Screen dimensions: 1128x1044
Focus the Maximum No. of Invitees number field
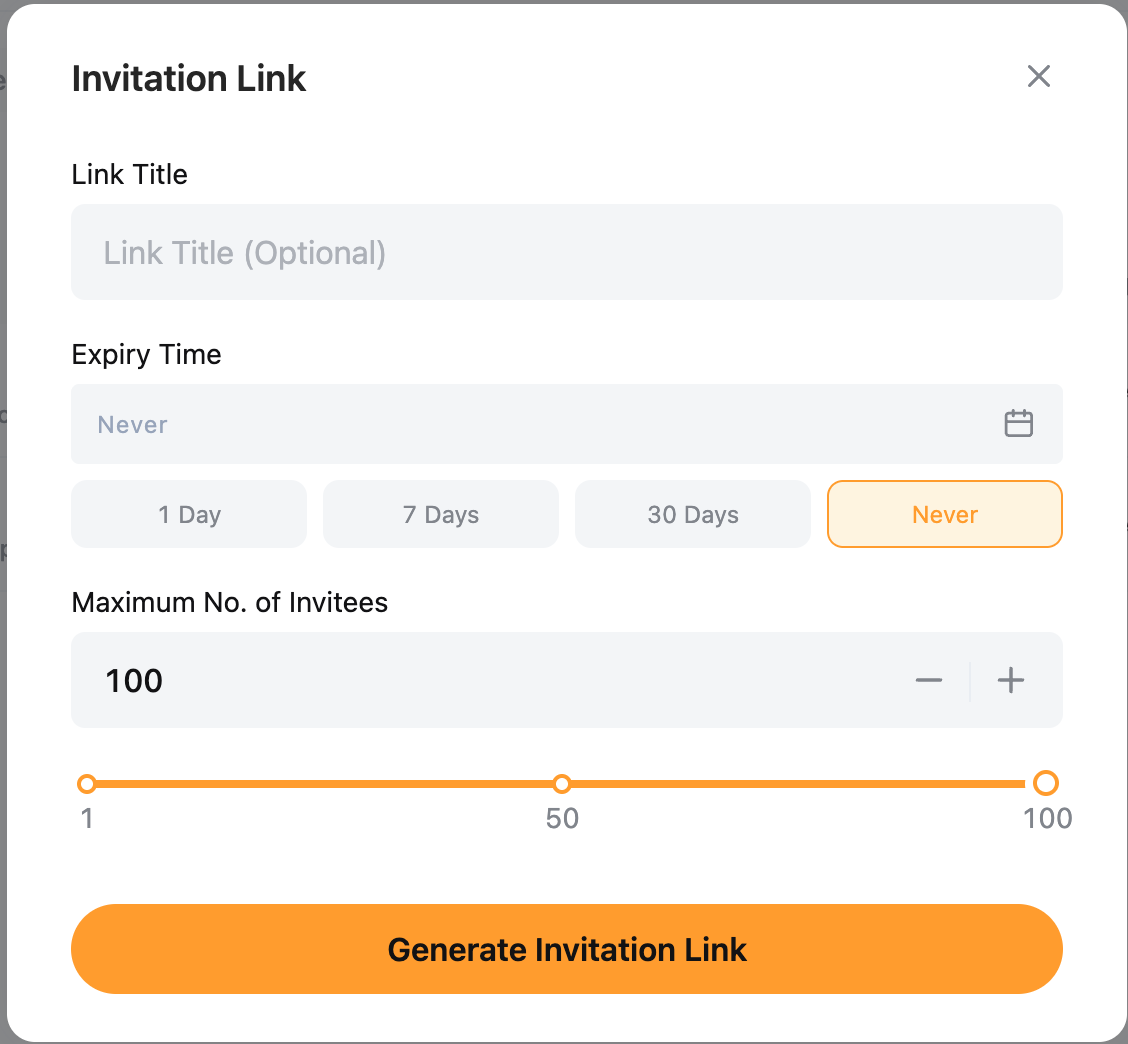(x=480, y=681)
